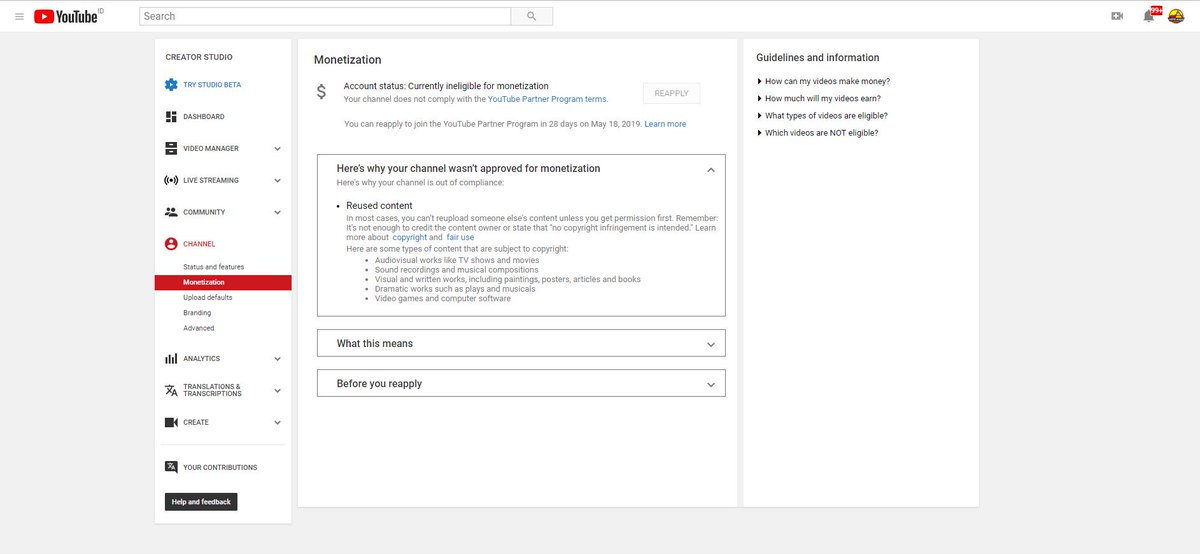1200x554 pixels.
Task: Click the Live Streaming broadcast icon
Action: point(171,180)
